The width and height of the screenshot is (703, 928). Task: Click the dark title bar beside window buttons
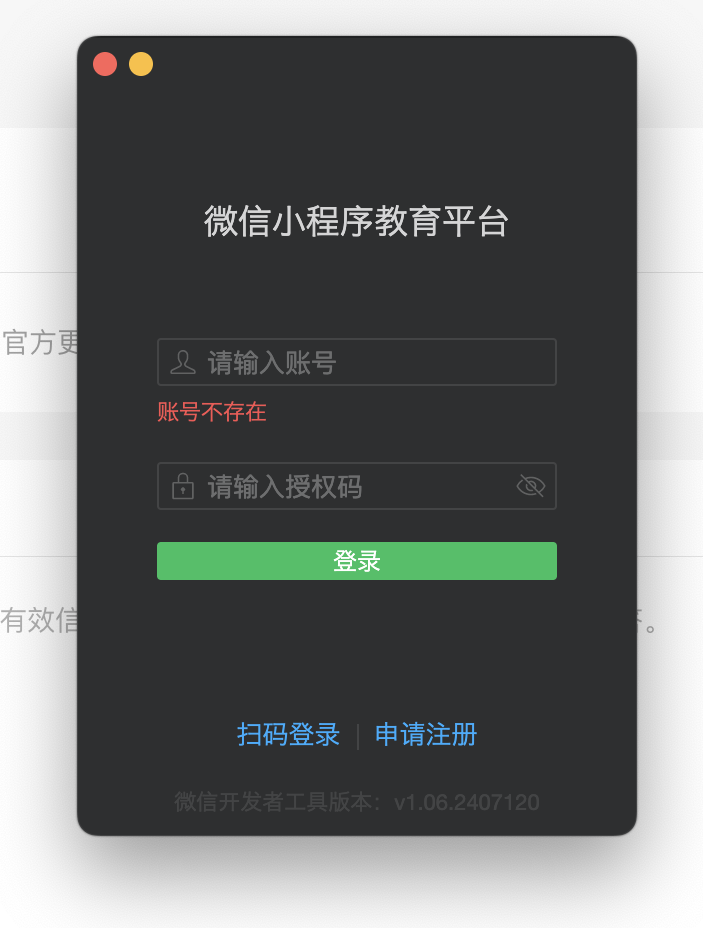[x=385, y=64]
